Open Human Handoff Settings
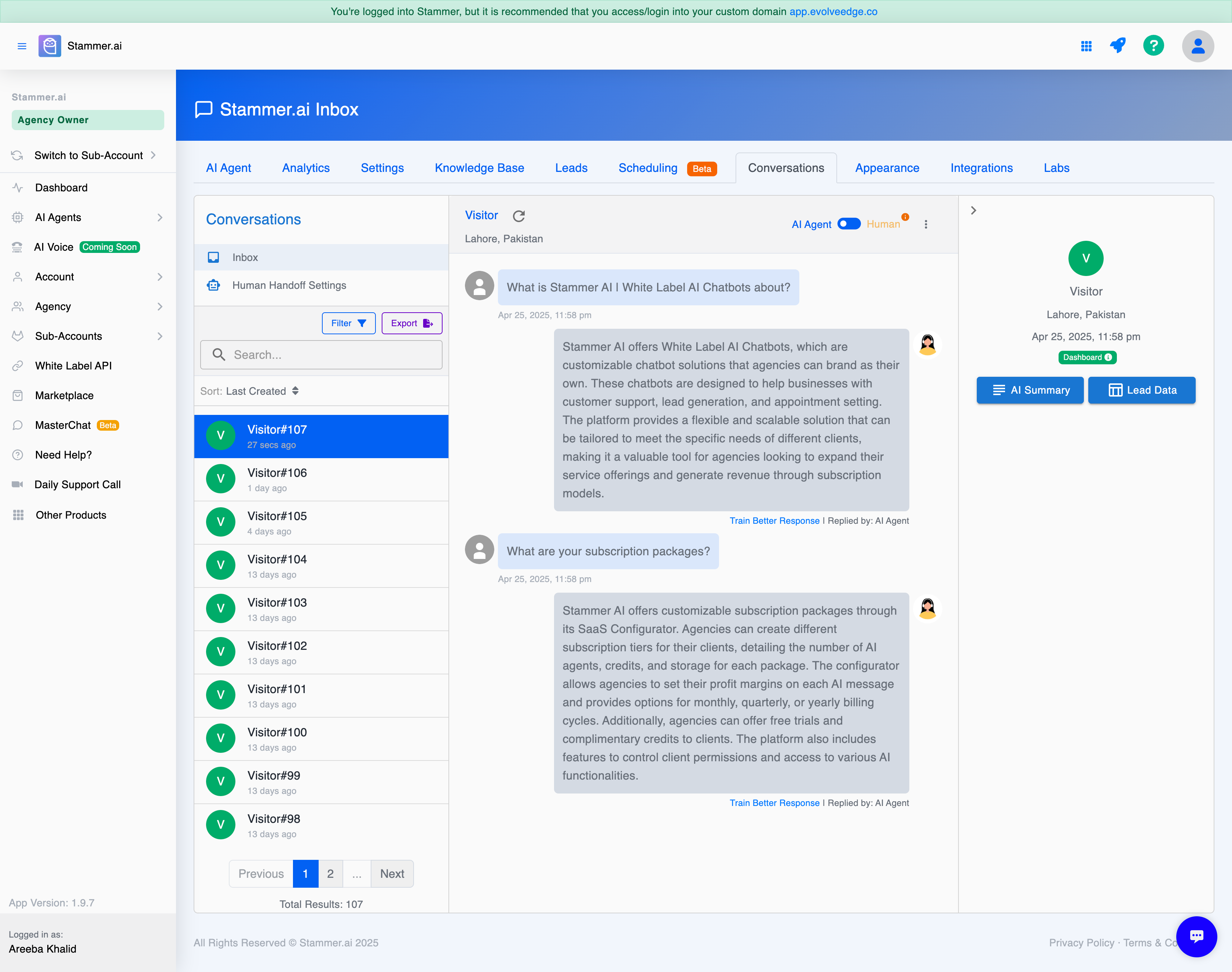The height and width of the screenshot is (972, 1232). 321,285
